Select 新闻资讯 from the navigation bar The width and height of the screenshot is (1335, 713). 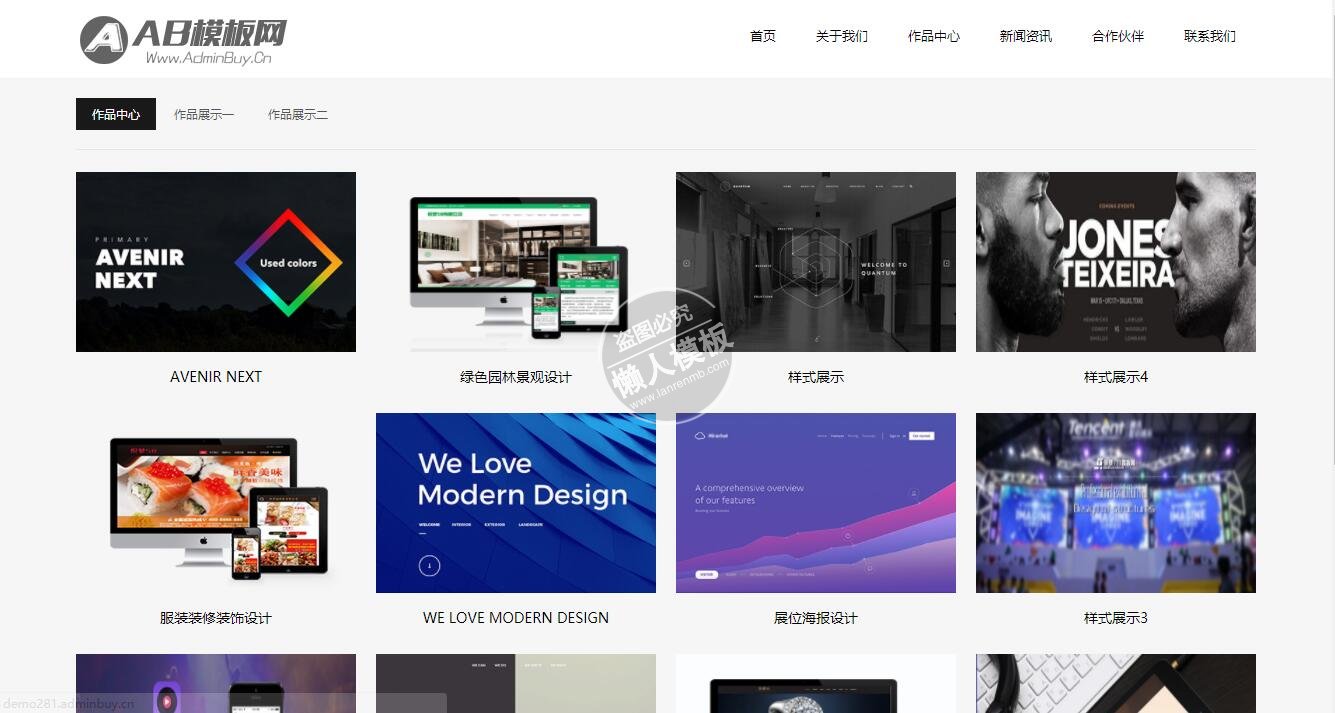click(1025, 36)
